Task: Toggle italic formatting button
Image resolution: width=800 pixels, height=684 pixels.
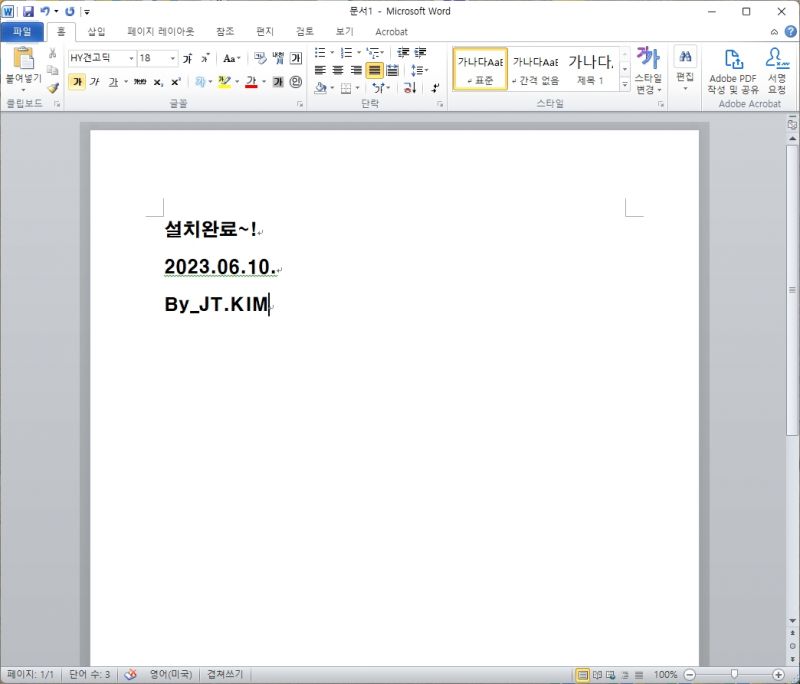Action: 95,81
